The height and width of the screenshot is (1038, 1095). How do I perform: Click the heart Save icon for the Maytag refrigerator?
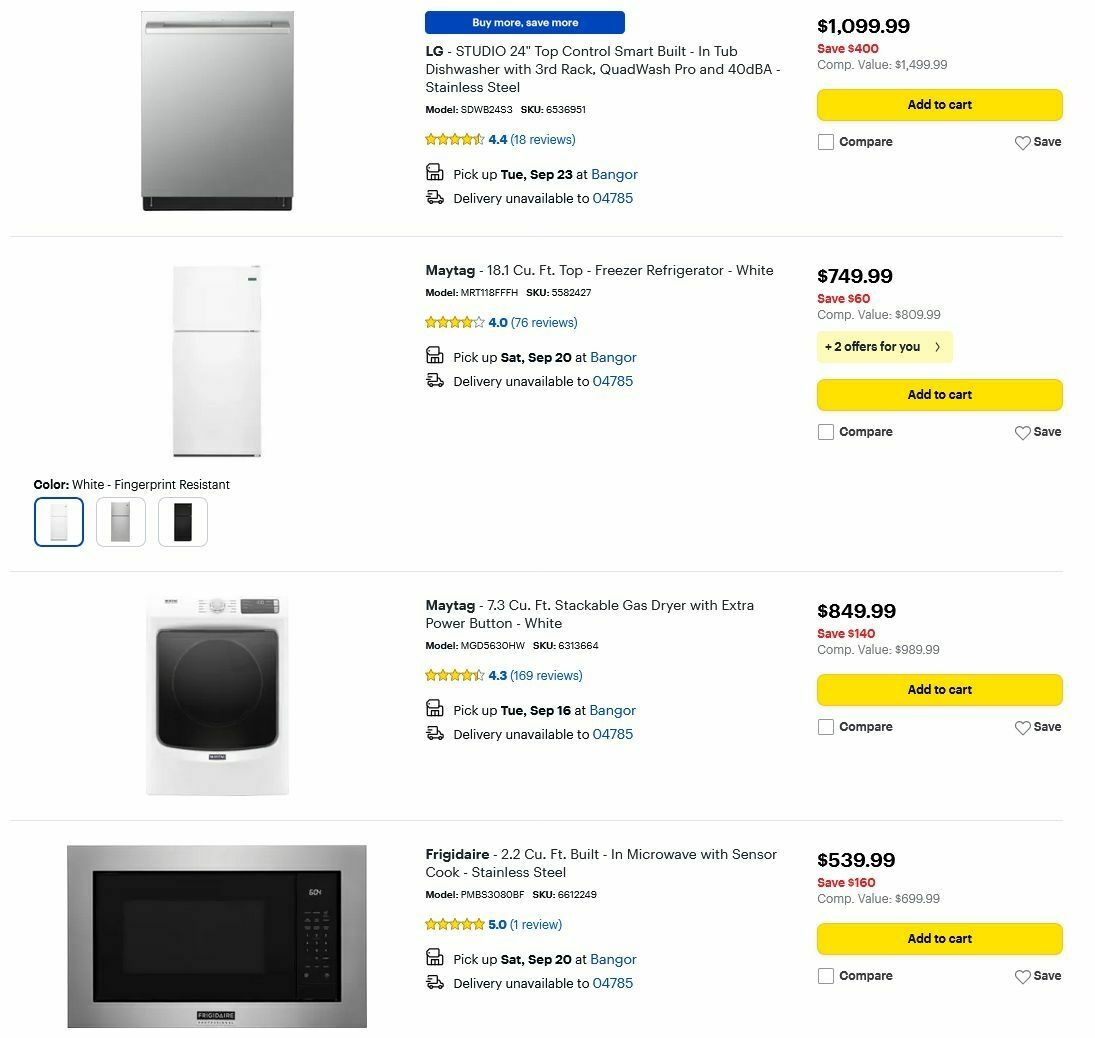[x=1023, y=432]
